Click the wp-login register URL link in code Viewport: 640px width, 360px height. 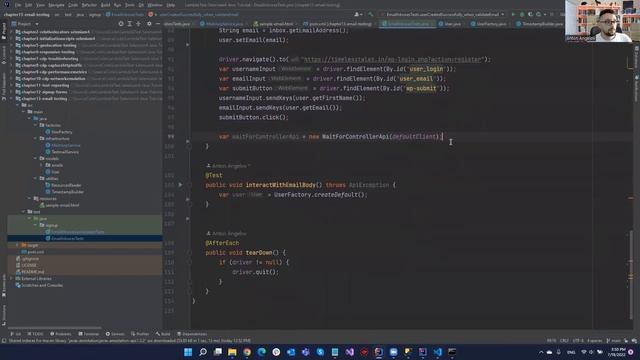click(393, 60)
